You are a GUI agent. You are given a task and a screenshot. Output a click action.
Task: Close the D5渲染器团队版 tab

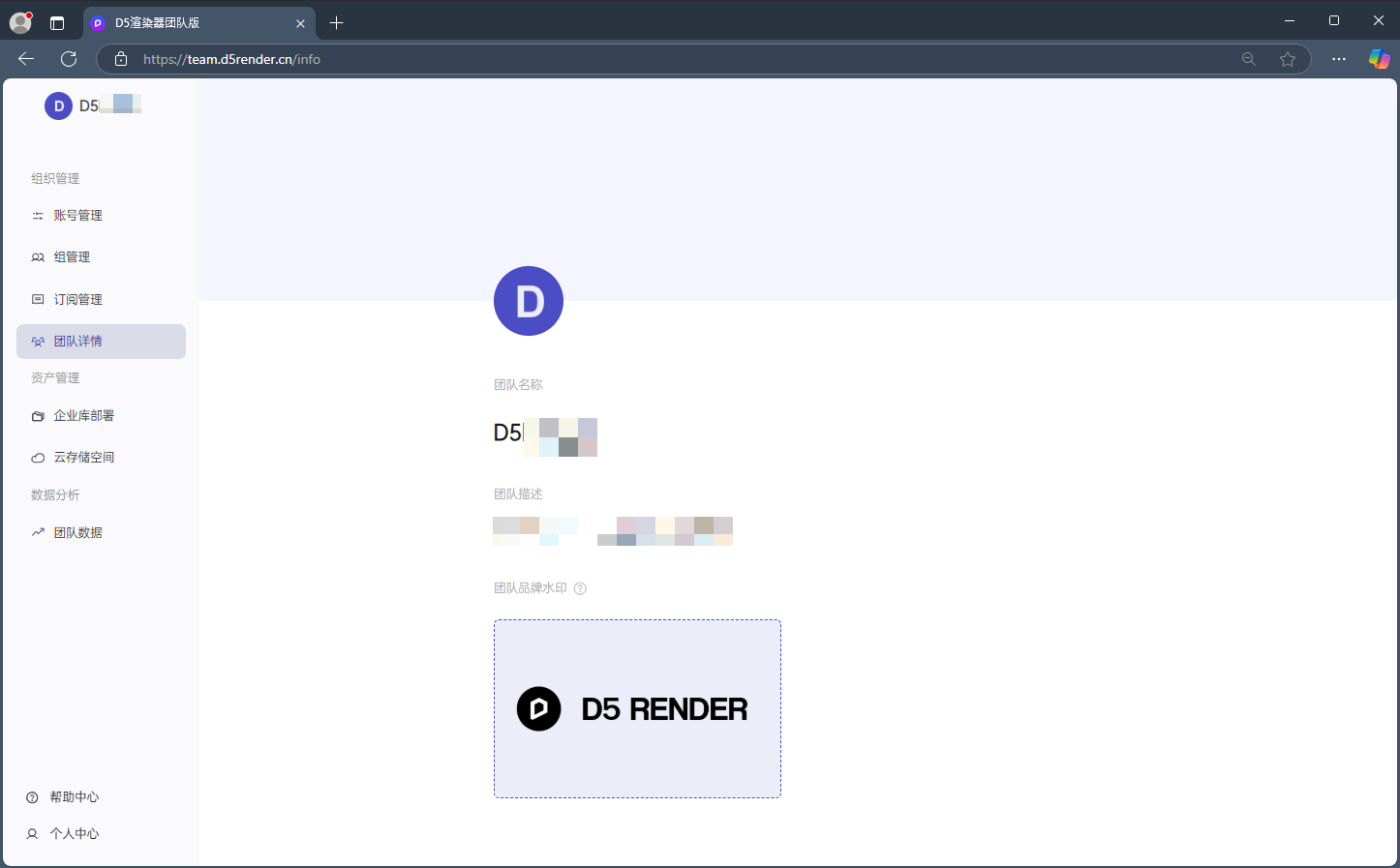pyautogui.click(x=300, y=23)
